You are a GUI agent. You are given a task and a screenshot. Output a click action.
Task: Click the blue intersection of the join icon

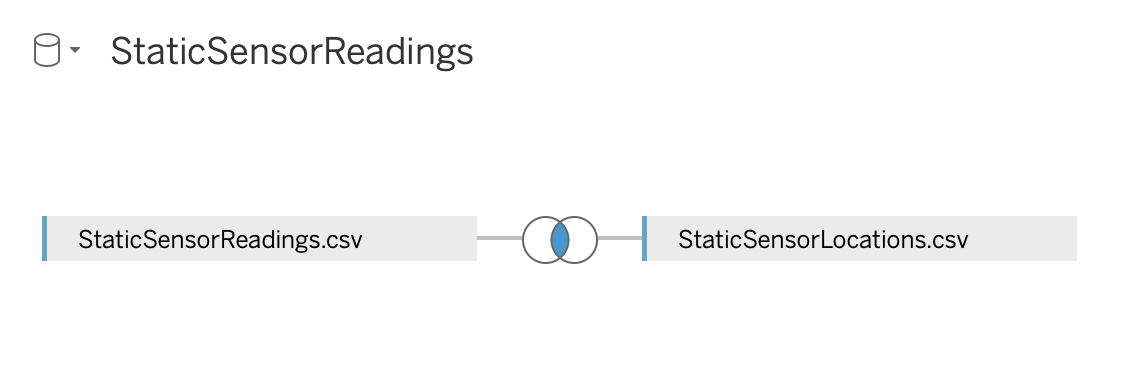tap(560, 239)
